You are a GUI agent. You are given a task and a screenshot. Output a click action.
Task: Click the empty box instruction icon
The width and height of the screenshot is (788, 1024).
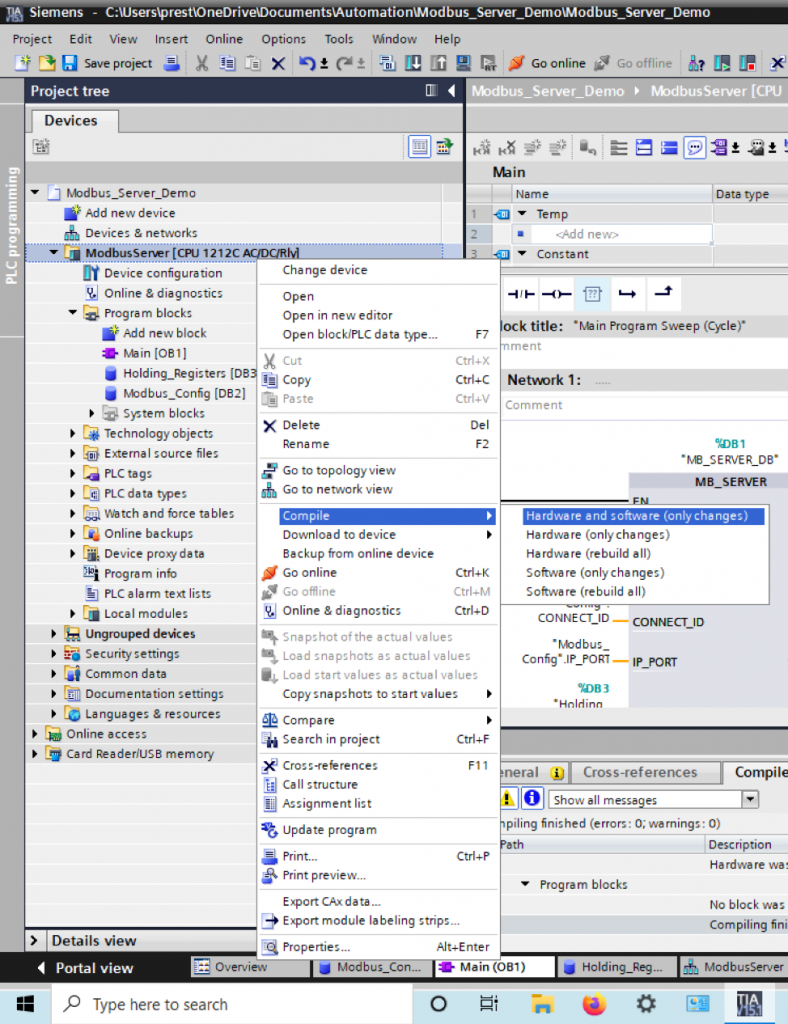(x=592, y=294)
